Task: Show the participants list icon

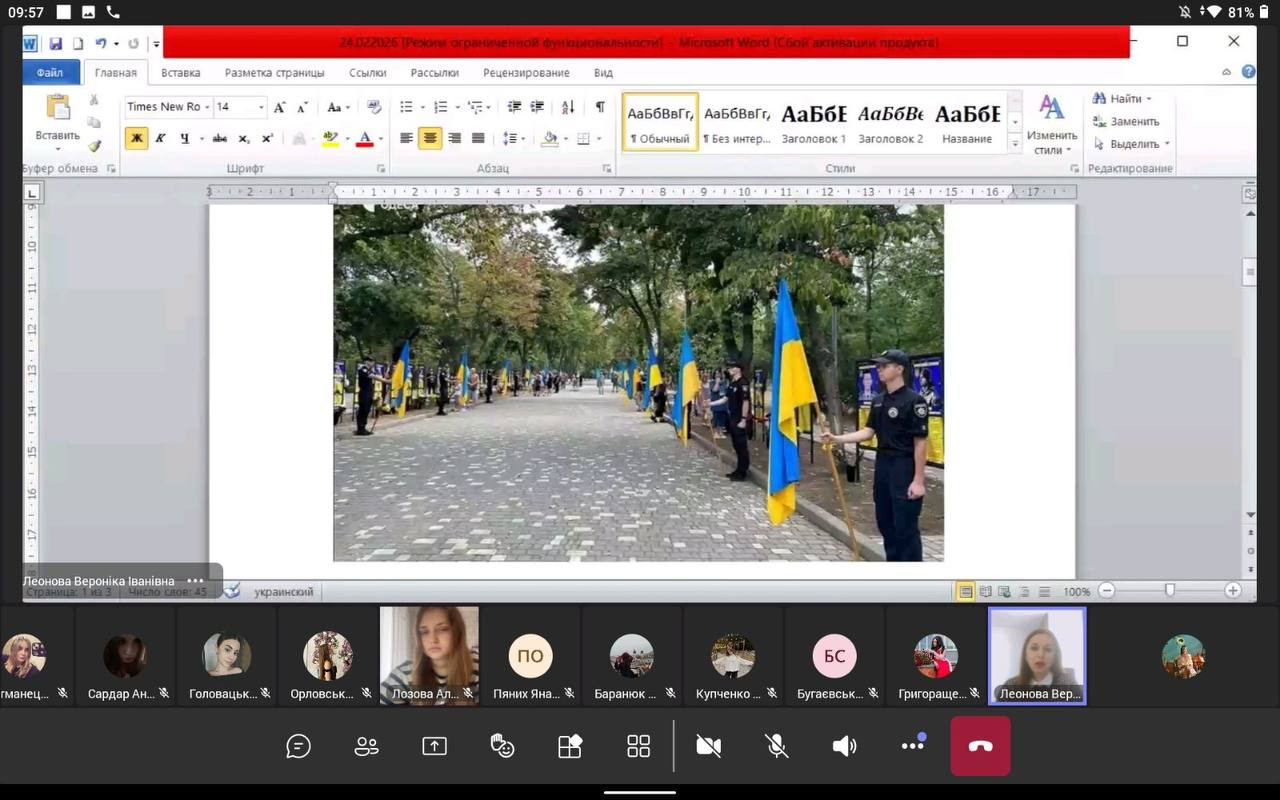Action: coord(366,746)
